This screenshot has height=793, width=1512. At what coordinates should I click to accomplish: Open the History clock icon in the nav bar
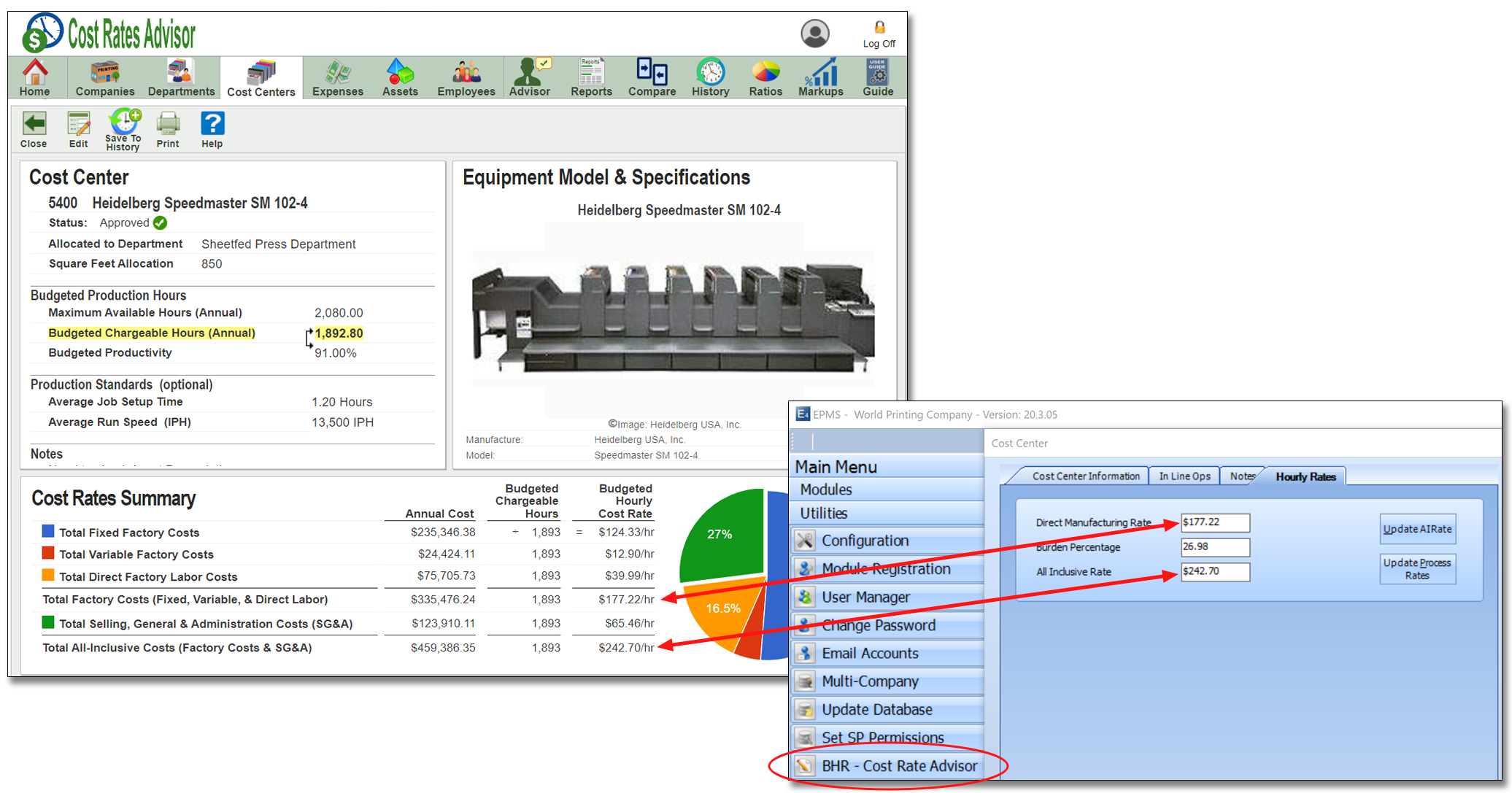(x=710, y=77)
